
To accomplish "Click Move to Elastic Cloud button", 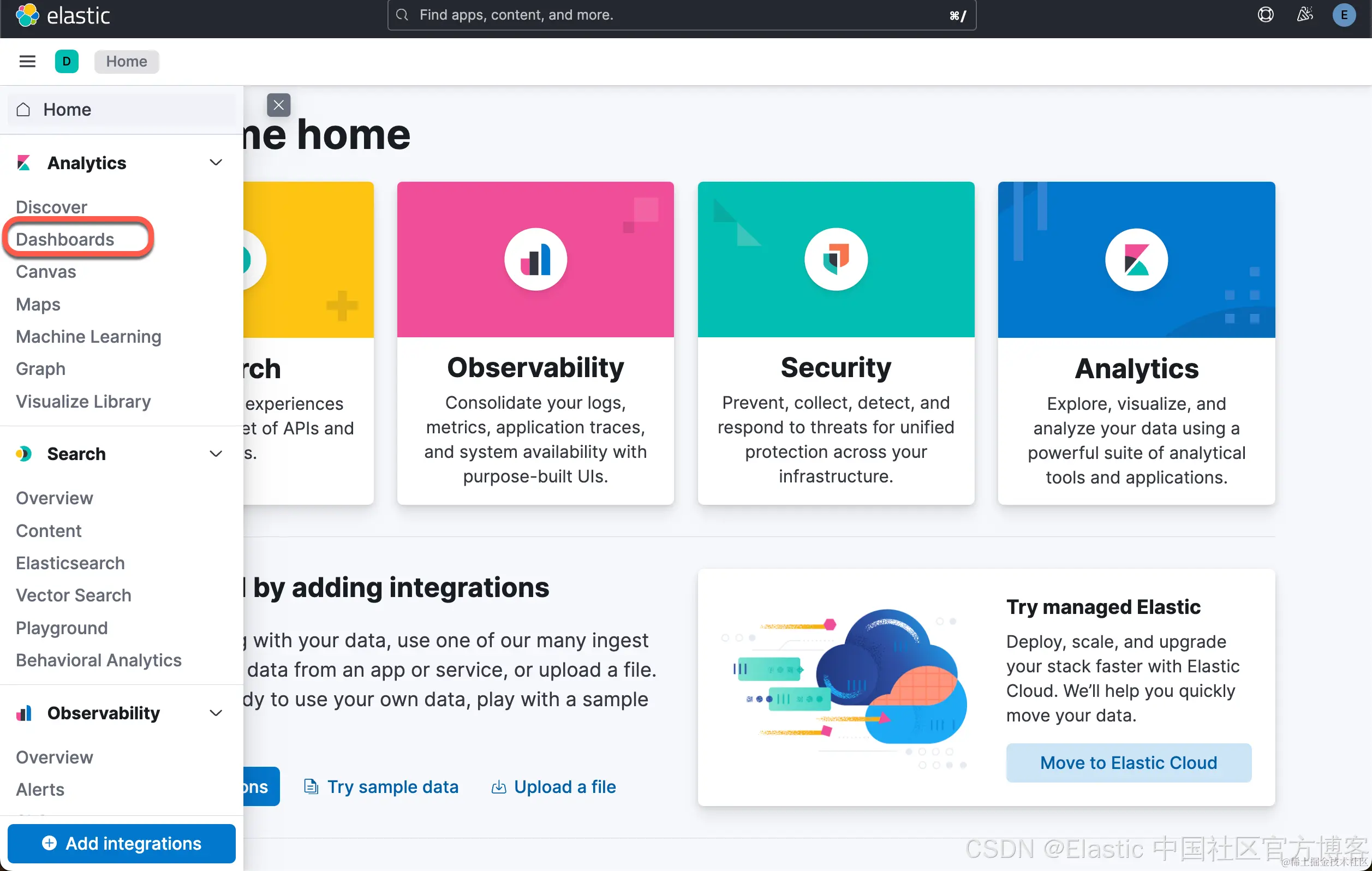I will [x=1128, y=763].
